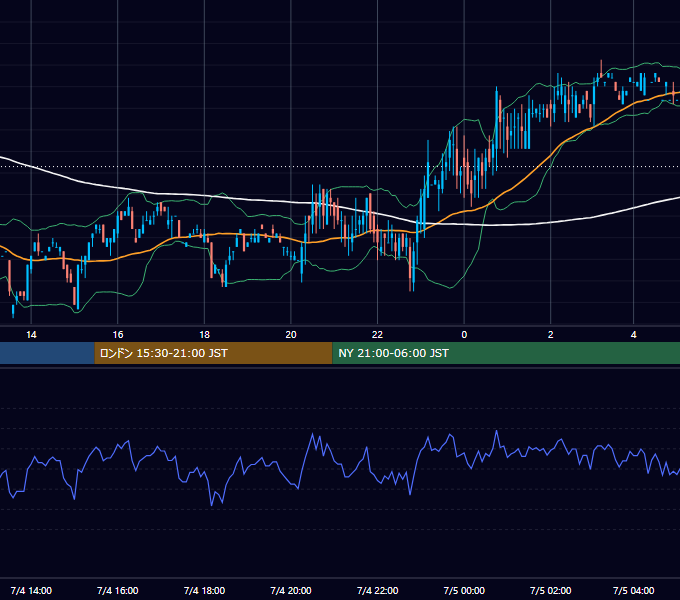Click the 7/4 18:00 time label

pos(204,590)
